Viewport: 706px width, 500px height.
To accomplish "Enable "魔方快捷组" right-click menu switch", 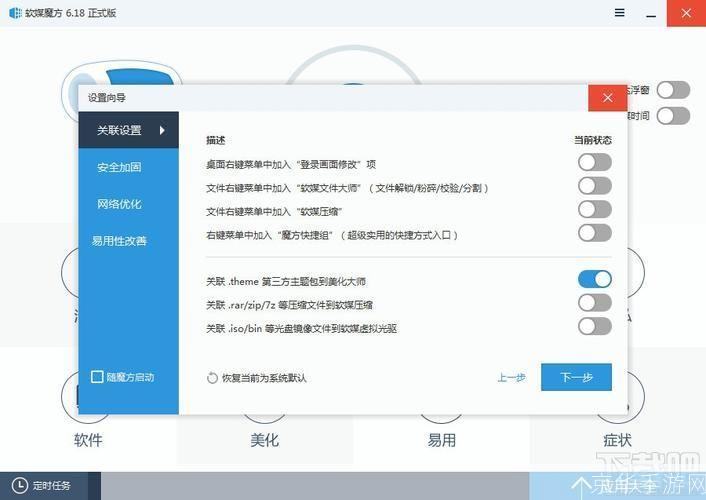I will (595, 233).
